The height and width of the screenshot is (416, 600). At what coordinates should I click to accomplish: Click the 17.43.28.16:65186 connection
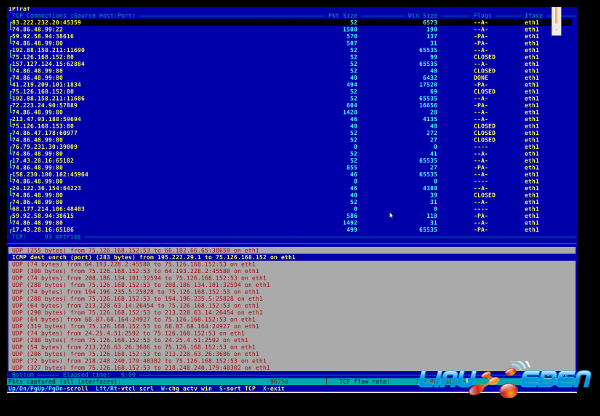(x=291, y=230)
